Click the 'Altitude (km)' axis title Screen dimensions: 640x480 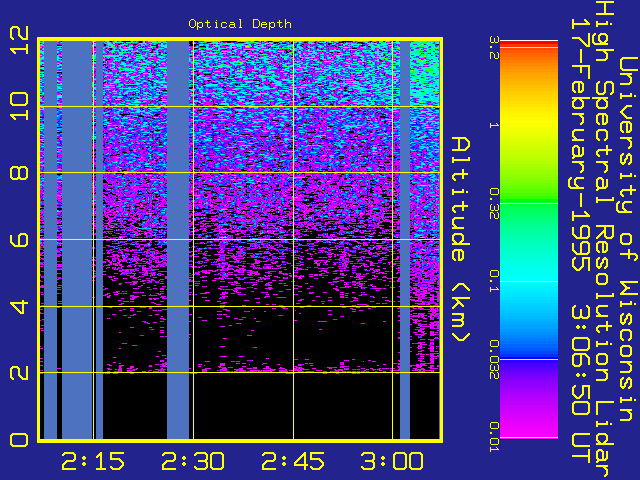coord(461,240)
